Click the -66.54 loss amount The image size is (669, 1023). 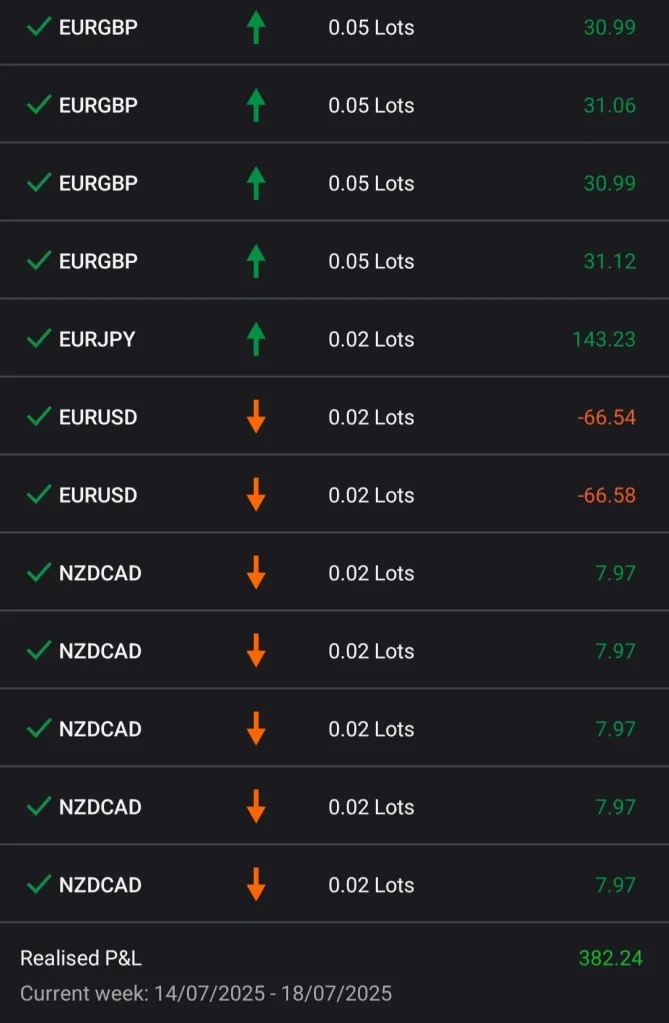tap(606, 417)
